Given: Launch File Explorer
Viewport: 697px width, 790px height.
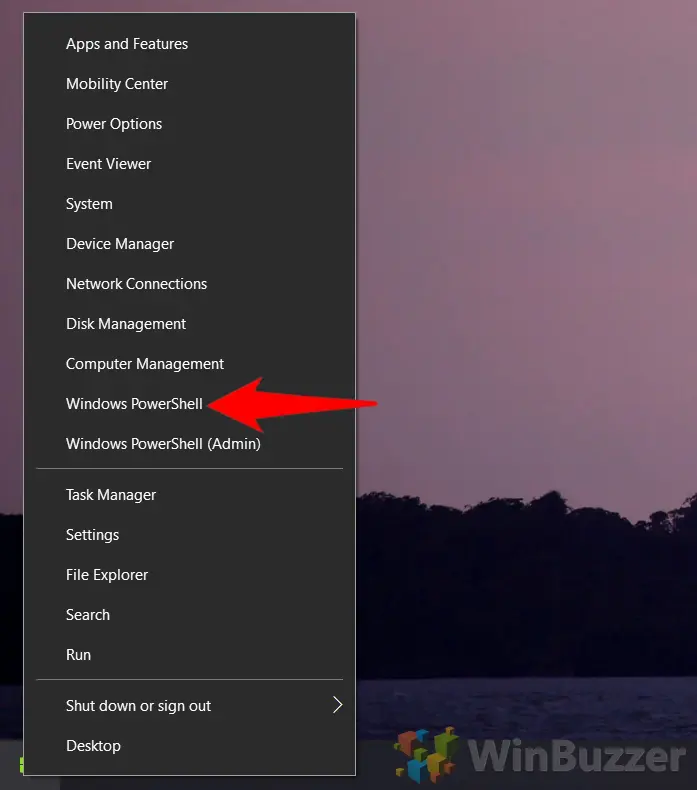Looking at the screenshot, I should click(189, 575).
